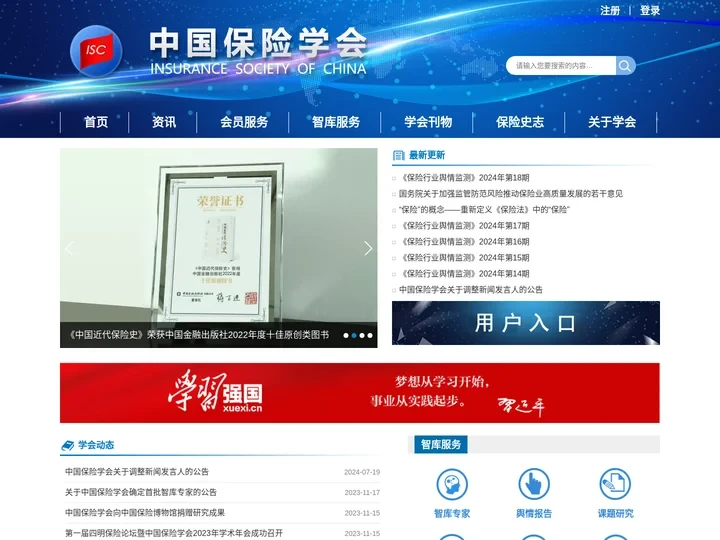Screen dimensions: 720x540
Task: Open 《保险行业舆情监测》2024年第16期
Action: pos(464,242)
